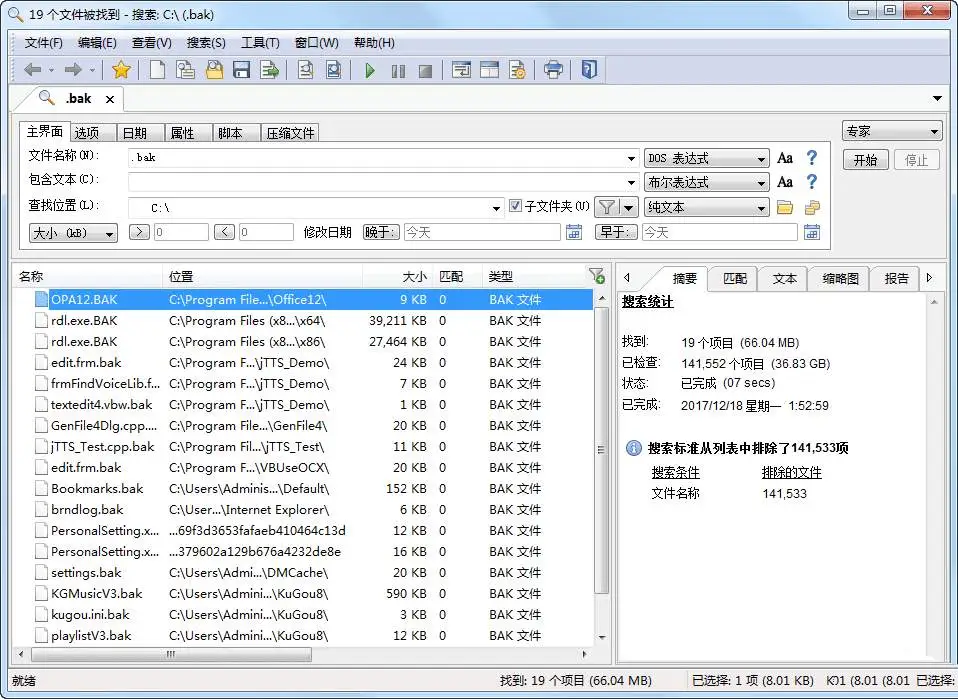
Task: Toggle case sensitivity Aa beside 包含文本 field
Action: click(x=786, y=182)
